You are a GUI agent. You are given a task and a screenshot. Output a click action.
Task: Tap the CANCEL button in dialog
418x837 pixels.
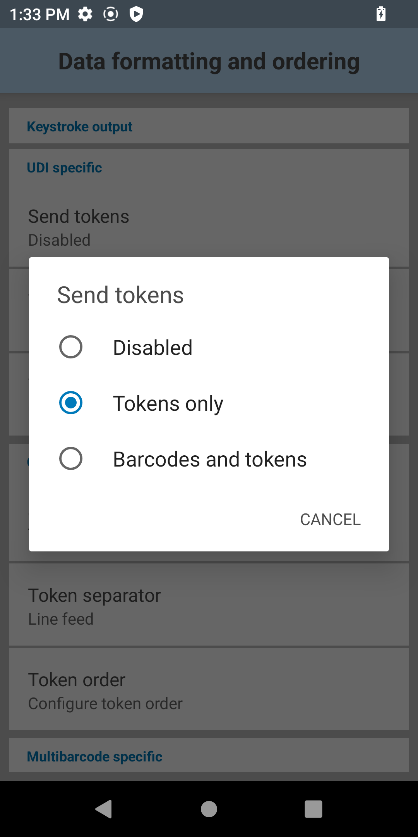pos(330,519)
